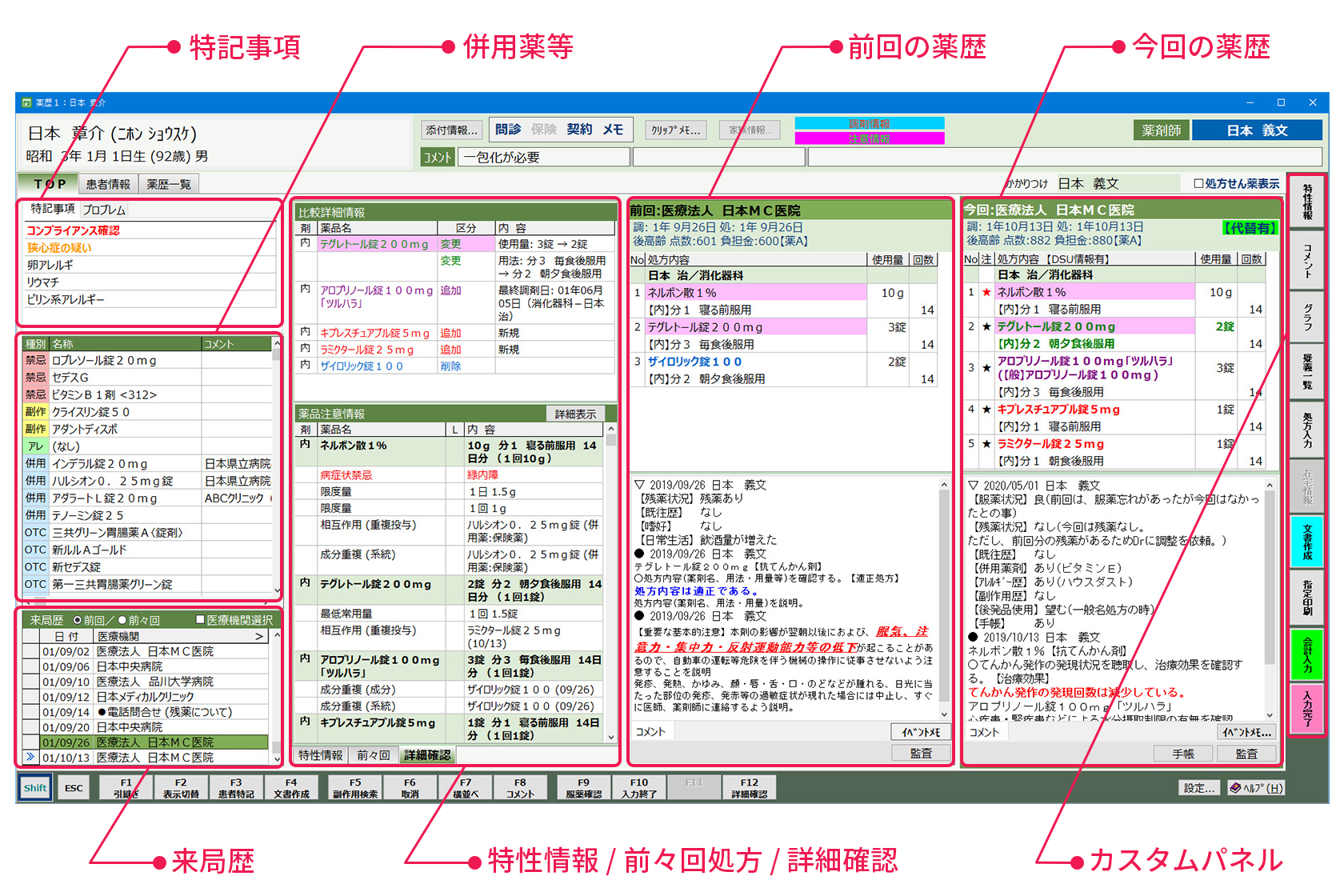The image size is (1344, 896).
Task: Click the F8 コメント function key
Action: click(x=520, y=788)
